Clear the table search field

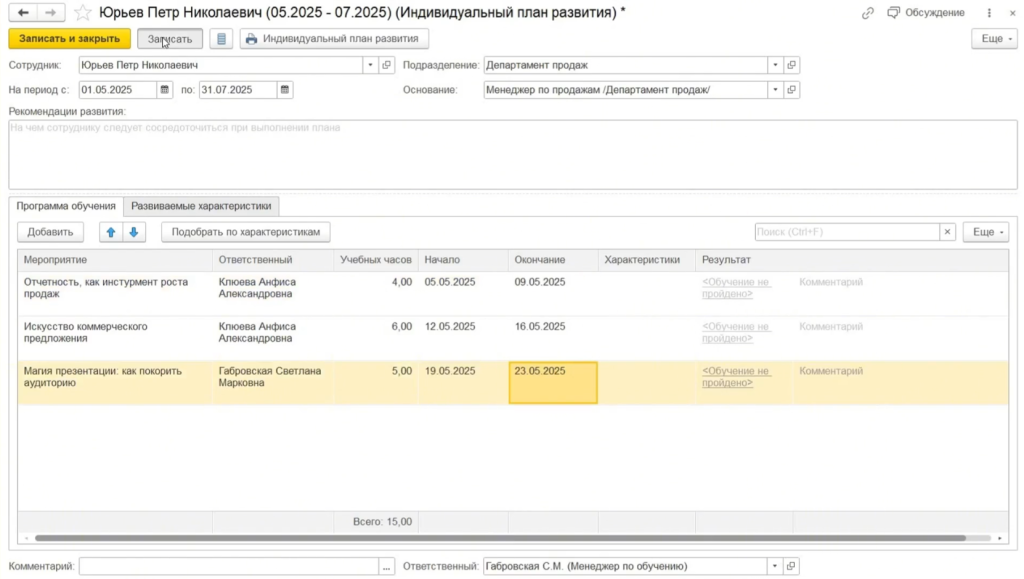[947, 232]
